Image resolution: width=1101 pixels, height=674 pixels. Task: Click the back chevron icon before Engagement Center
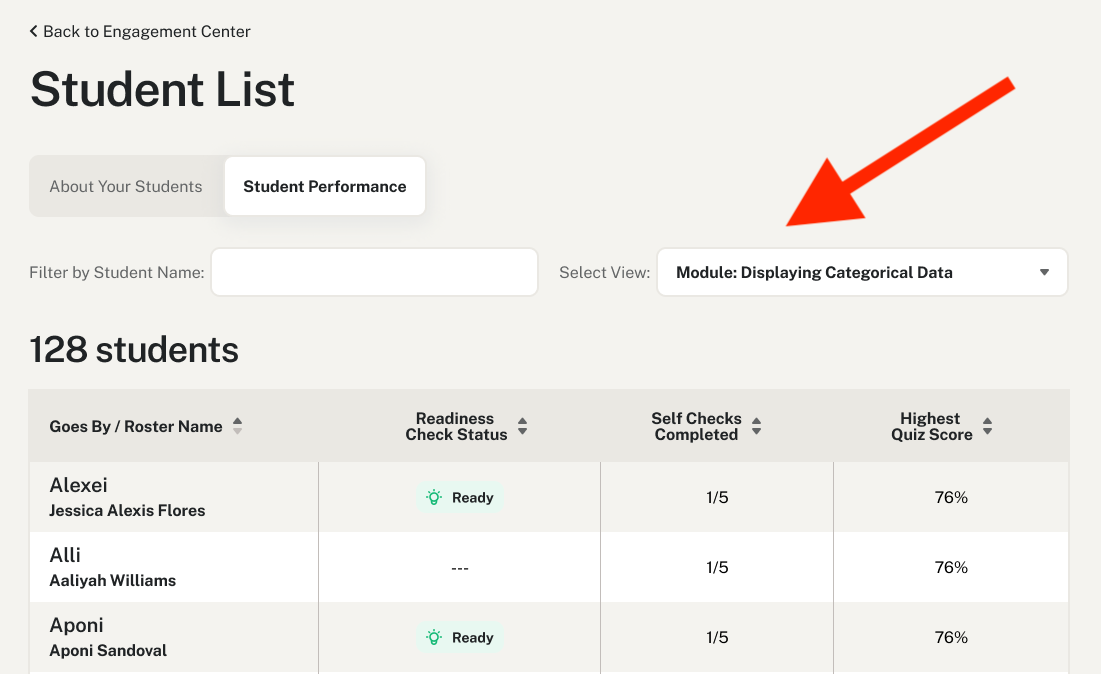(33, 31)
